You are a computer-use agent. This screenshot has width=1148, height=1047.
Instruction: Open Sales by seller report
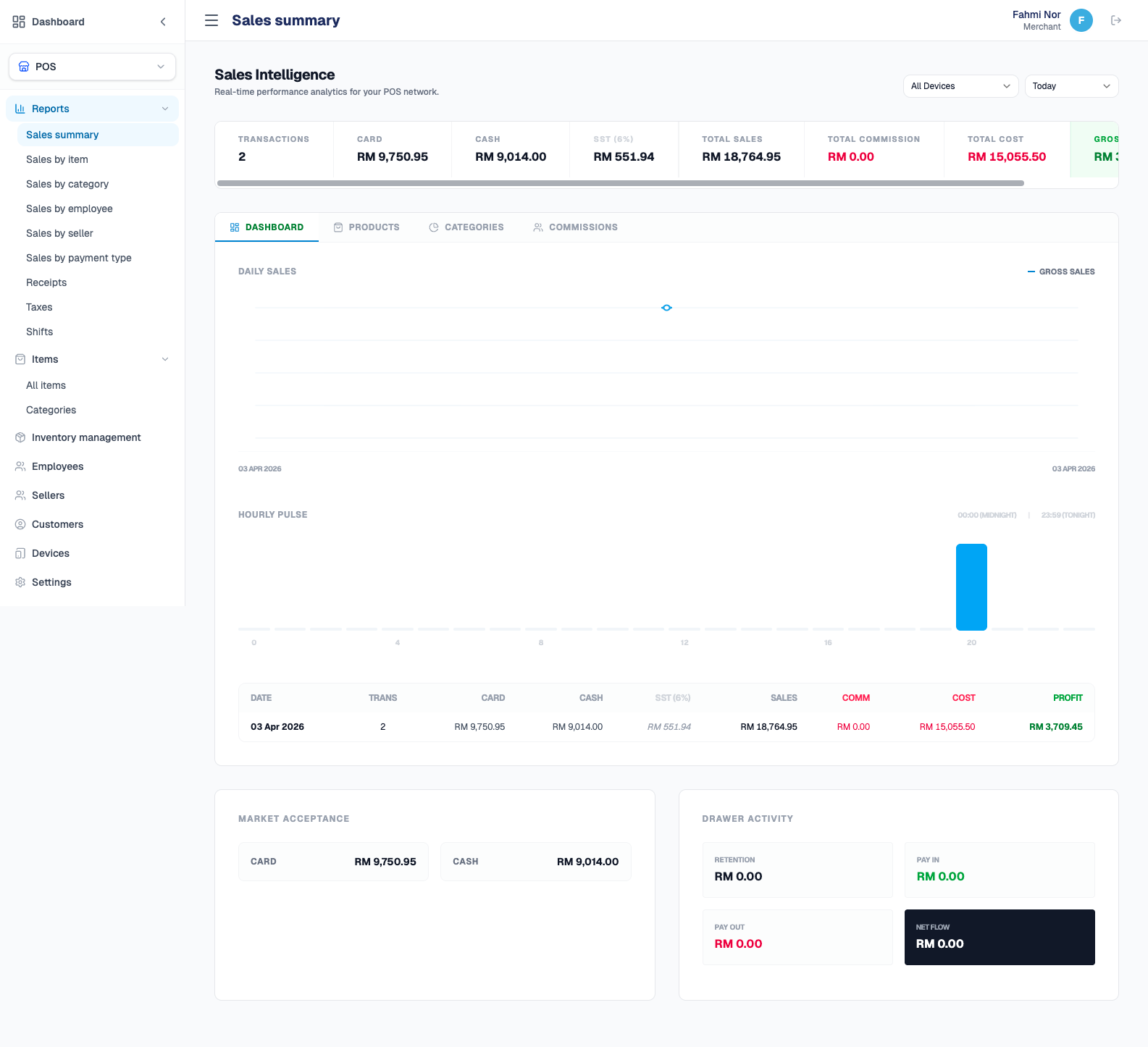pyautogui.click(x=98, y=233)
